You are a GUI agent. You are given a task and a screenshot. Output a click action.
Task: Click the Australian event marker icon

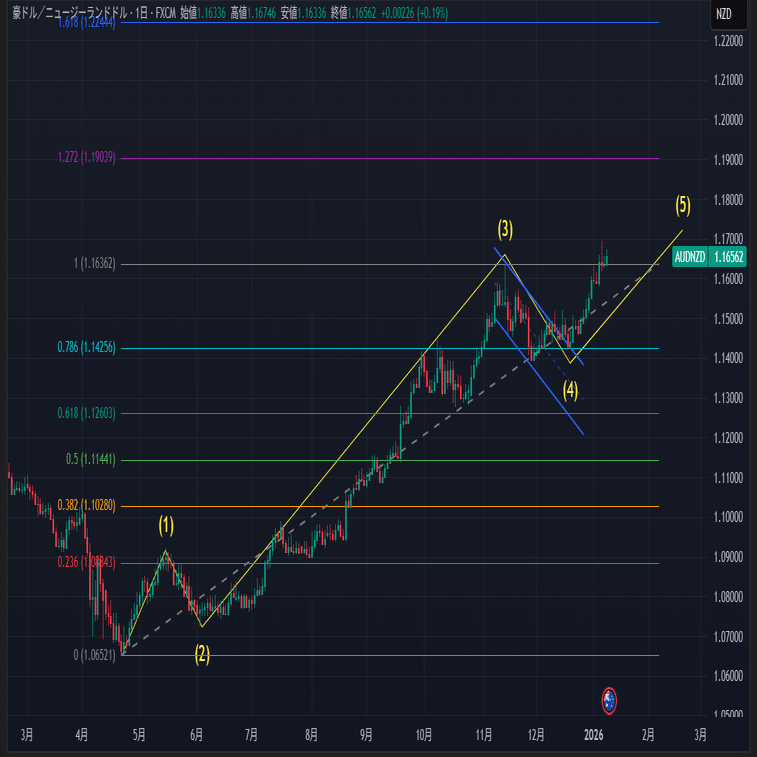coord(609,701)
